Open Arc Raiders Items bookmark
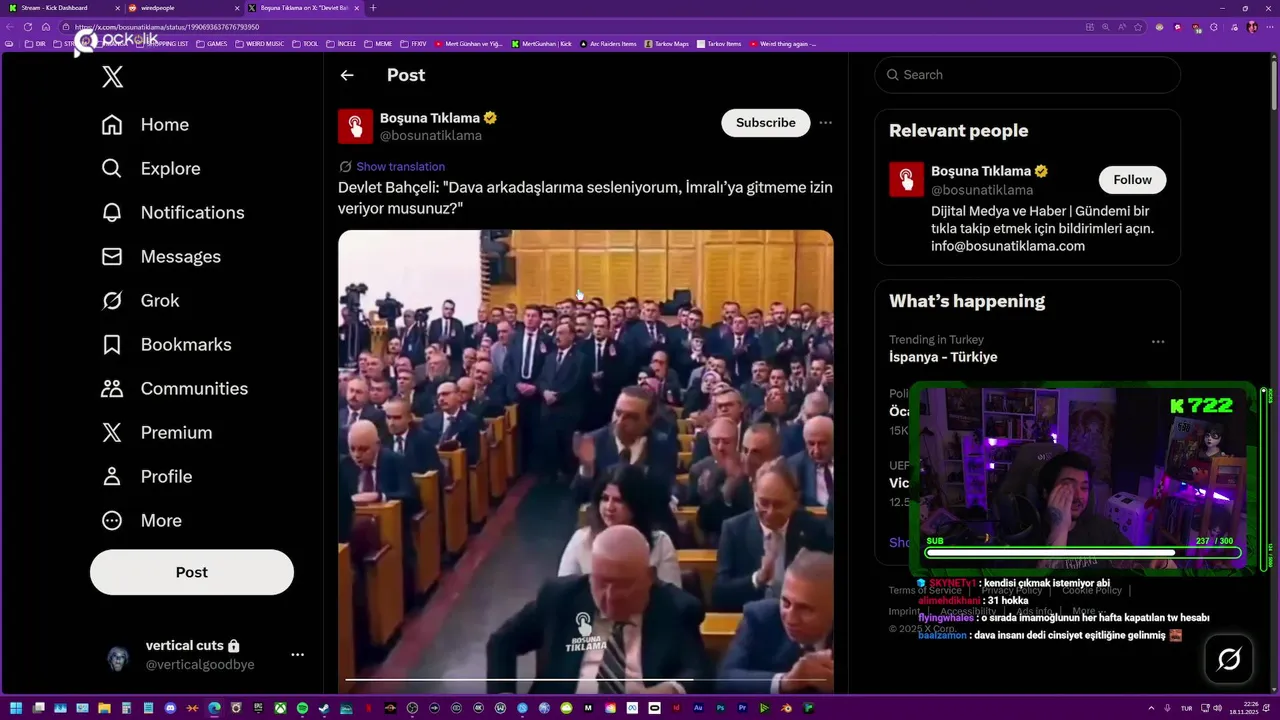 click(608, 44)
